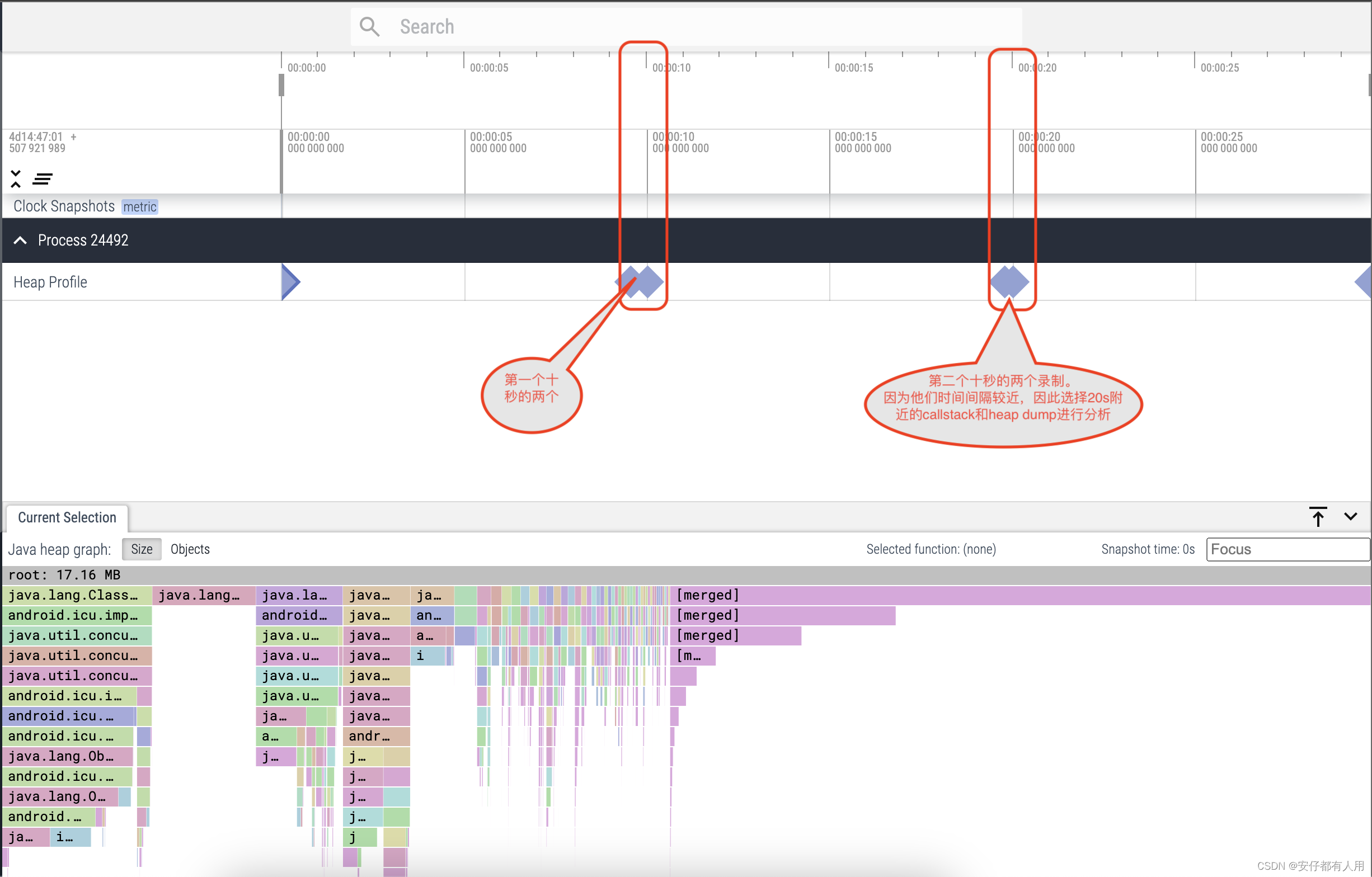Grab the left overview range handle
This screenshot has height=877, width=1372.
click(x=281, y=85)
